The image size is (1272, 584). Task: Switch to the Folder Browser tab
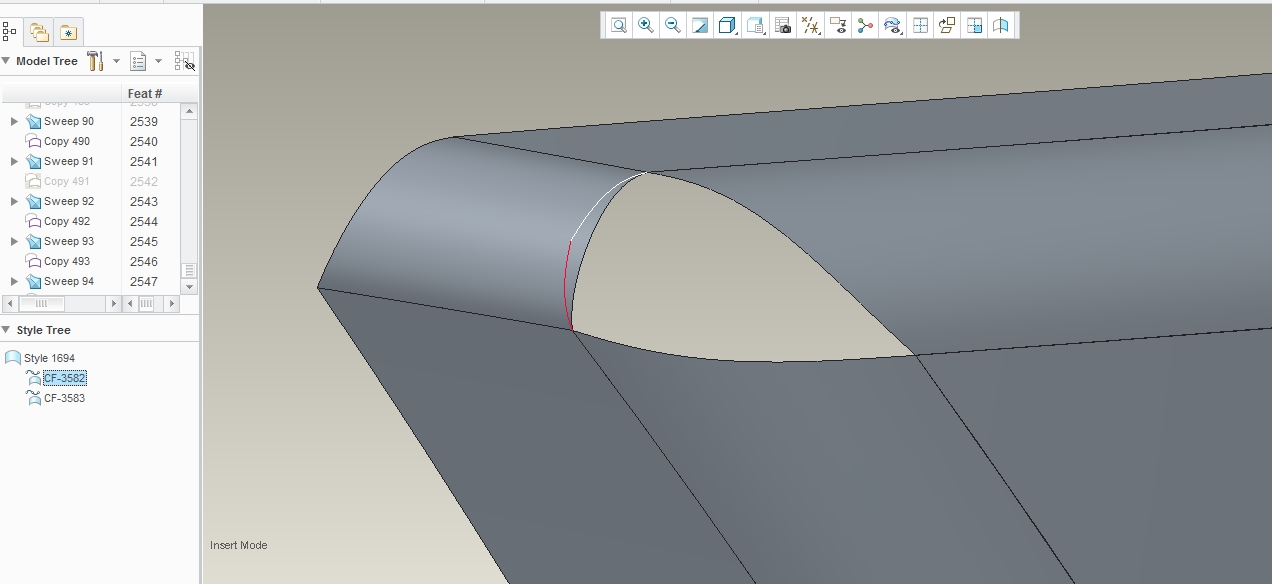click(x=39, y=33)
